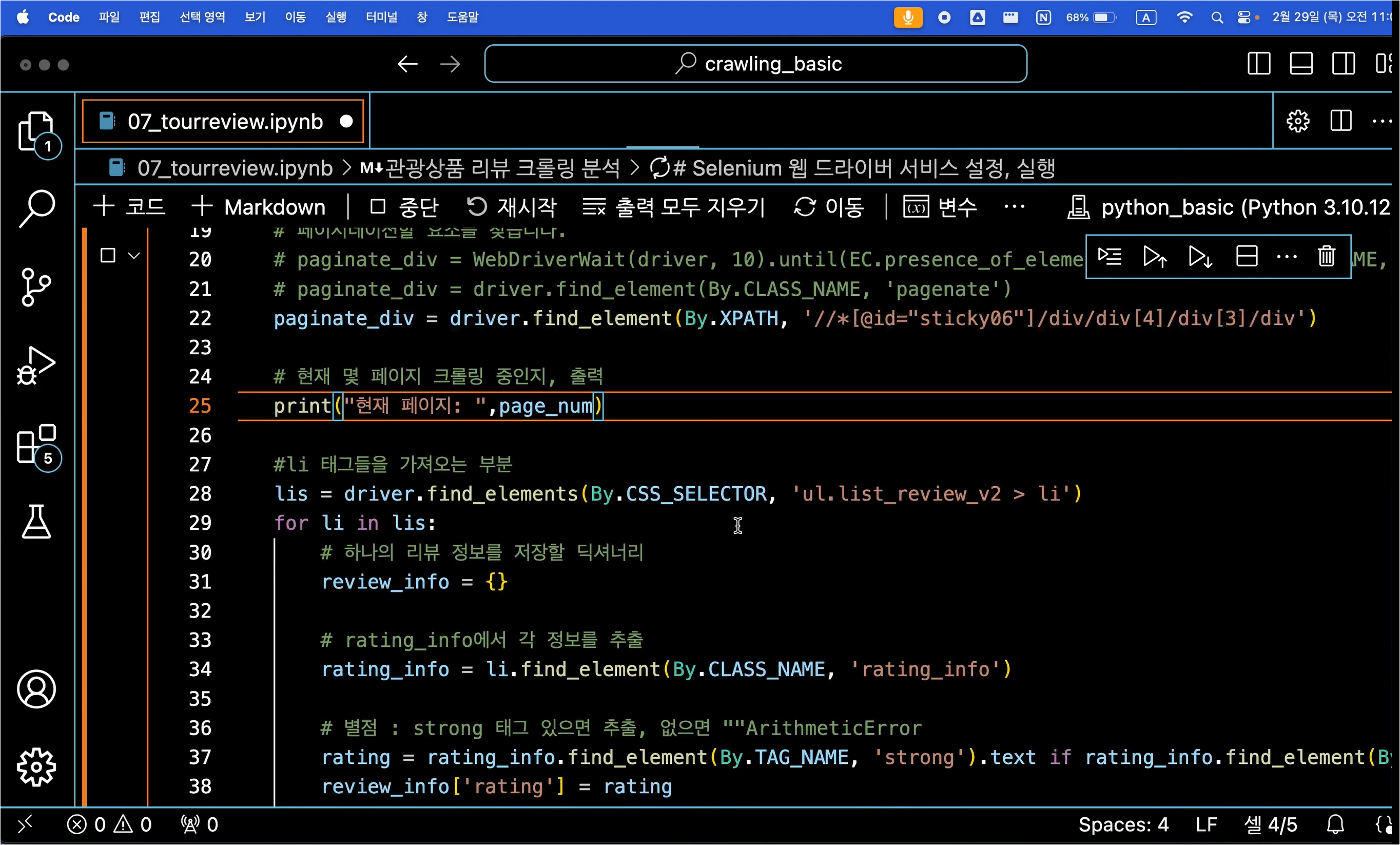The image size is (1400, 845).
Task: Toggle bottom panel layout button
Action: 1300,64
